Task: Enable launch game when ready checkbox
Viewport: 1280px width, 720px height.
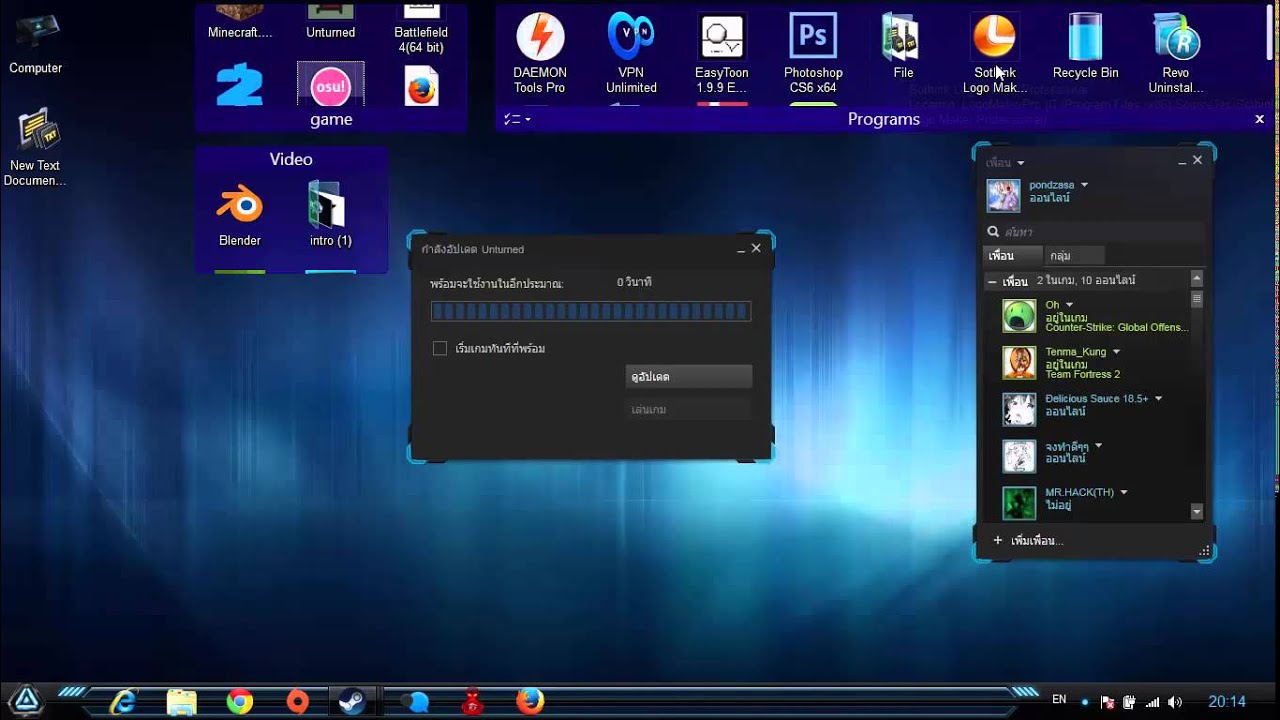Action: coord(439,348)
